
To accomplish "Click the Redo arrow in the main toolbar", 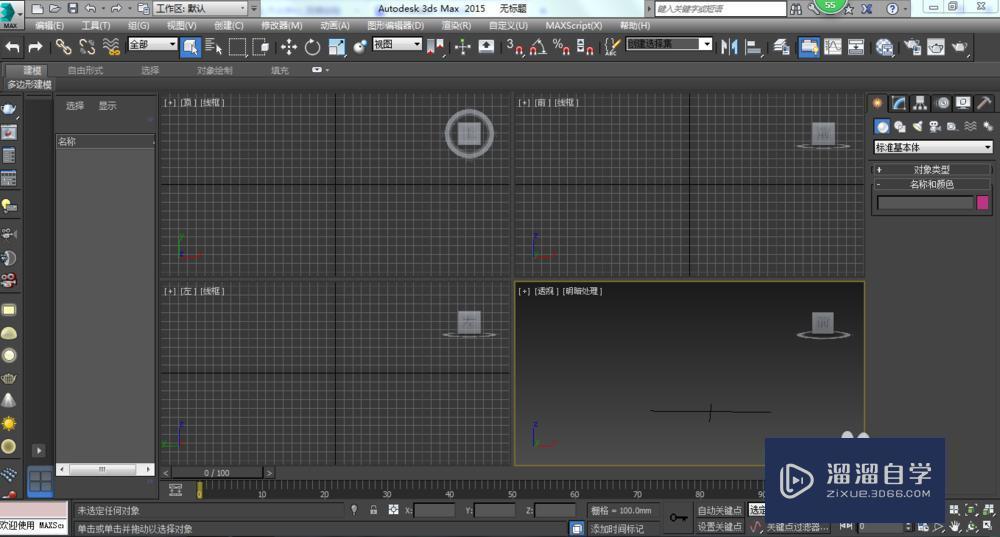I will (x=35, y=47).
